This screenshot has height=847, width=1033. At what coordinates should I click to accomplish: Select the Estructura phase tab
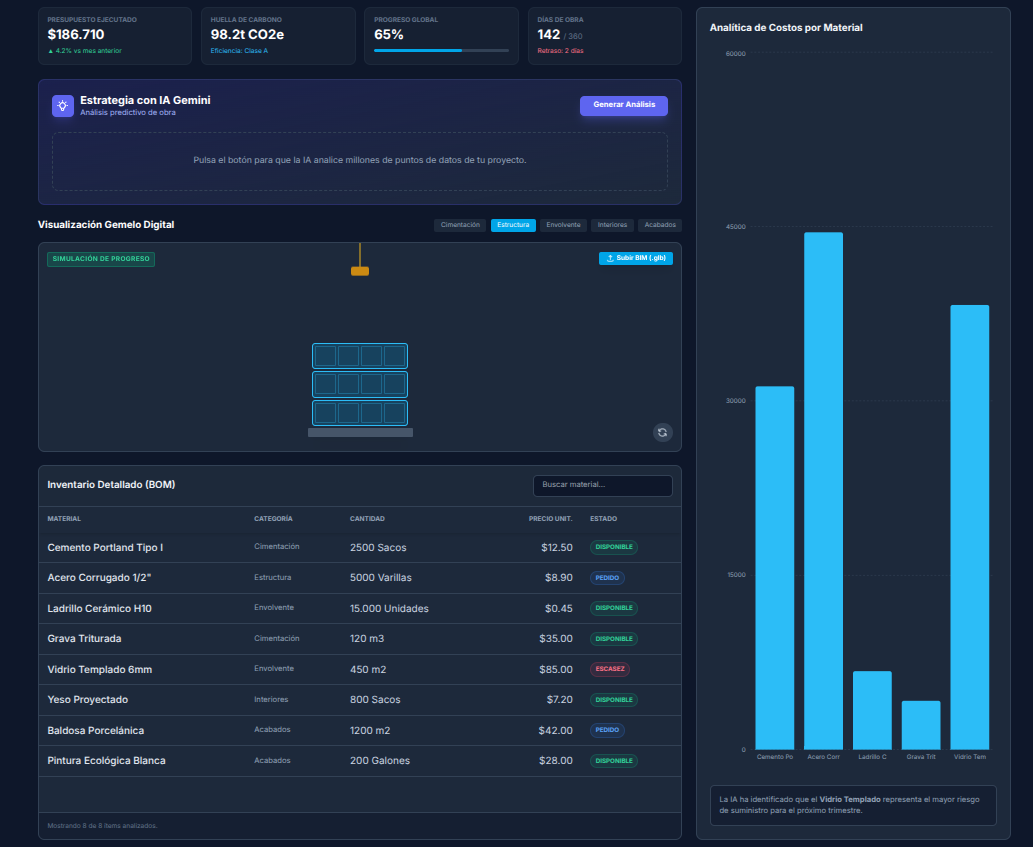(x=513, y=225)
